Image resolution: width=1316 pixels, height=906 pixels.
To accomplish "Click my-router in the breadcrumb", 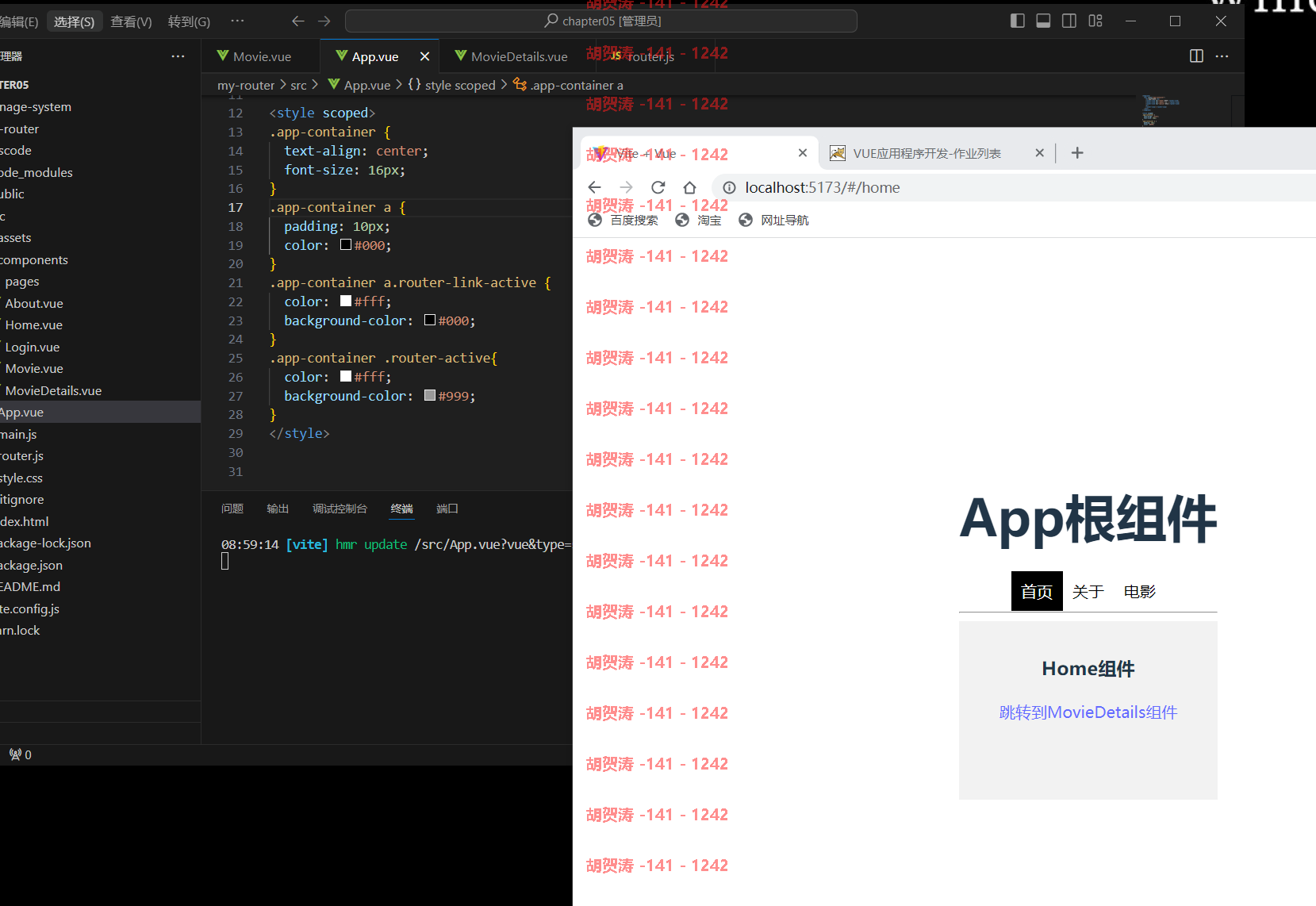I will pos(246,85).
